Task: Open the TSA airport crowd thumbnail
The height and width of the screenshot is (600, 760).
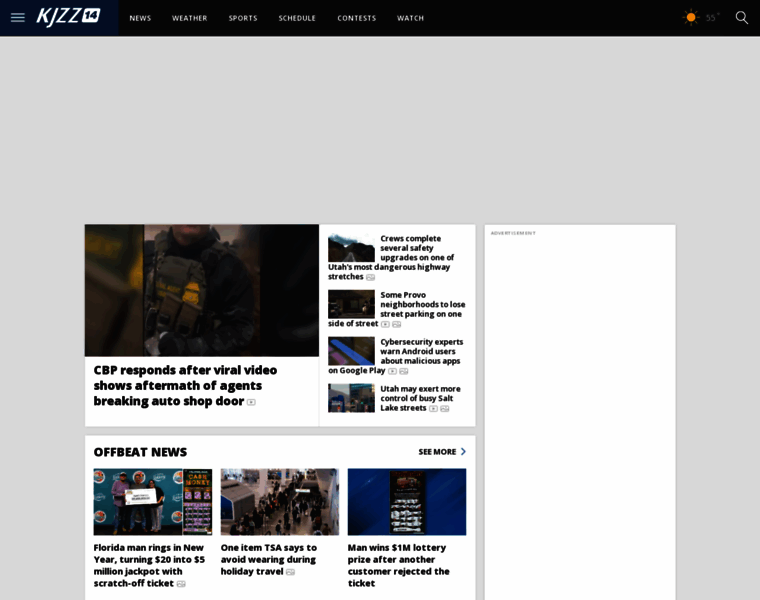Action: pyautogui.click(x=280, y=502)
